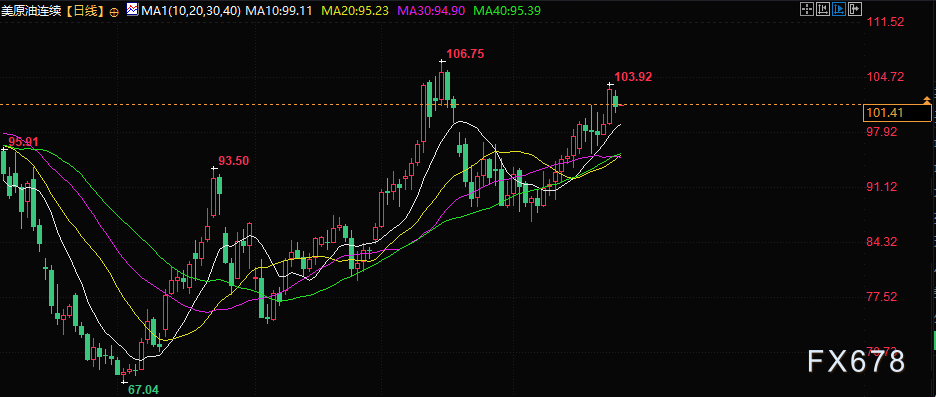936x397 pixels.
Task: Click the crosshair cursor icon in chart toolbar
Action: pyautogui.click(x=807, y=9)
